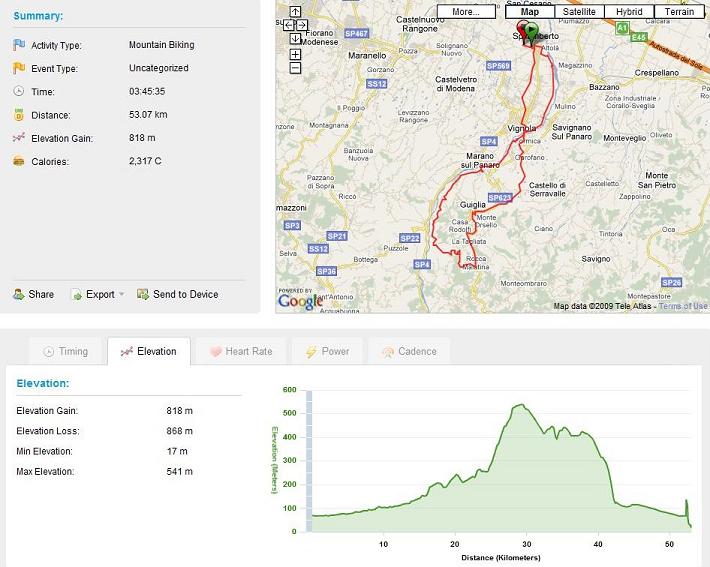Select standard Map view button
The height and width of the screenshot is (567, 710).
(x=529, y=12)
